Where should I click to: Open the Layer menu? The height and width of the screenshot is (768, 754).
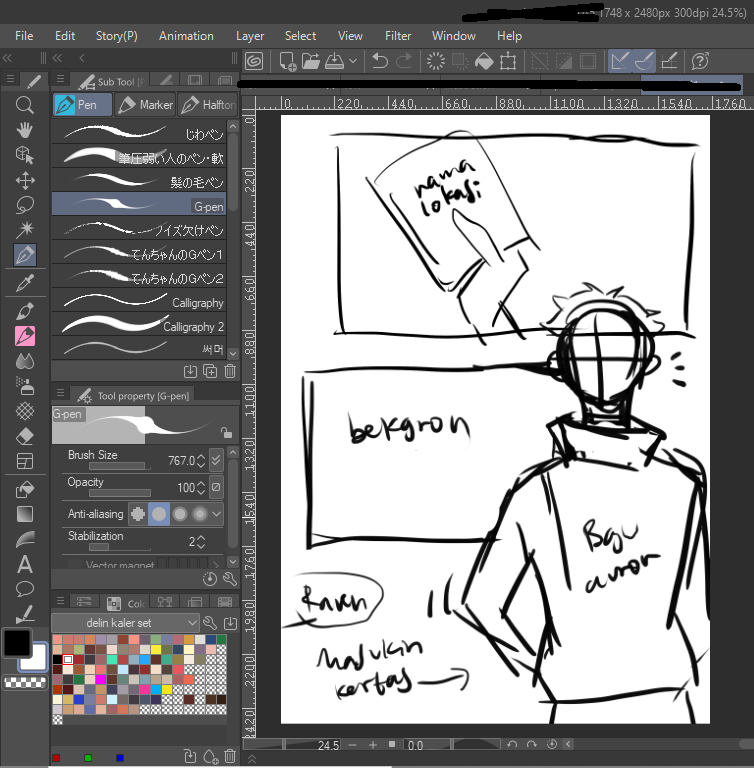[250, 36]
